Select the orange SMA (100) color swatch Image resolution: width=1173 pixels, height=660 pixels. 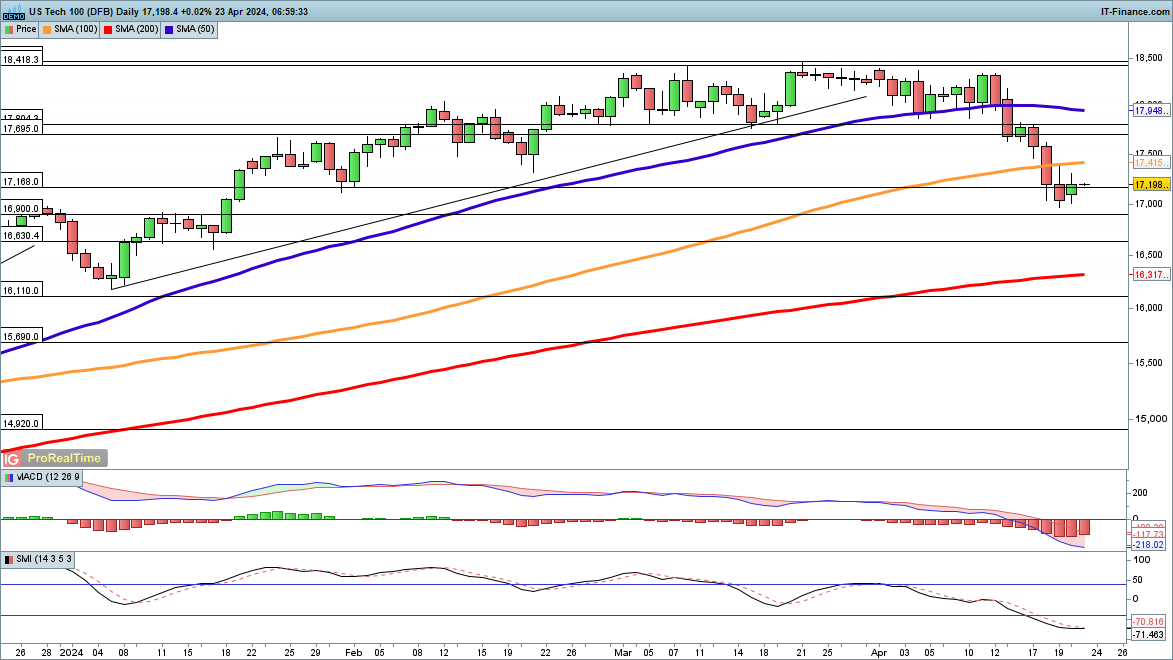(x=47, y=29)
